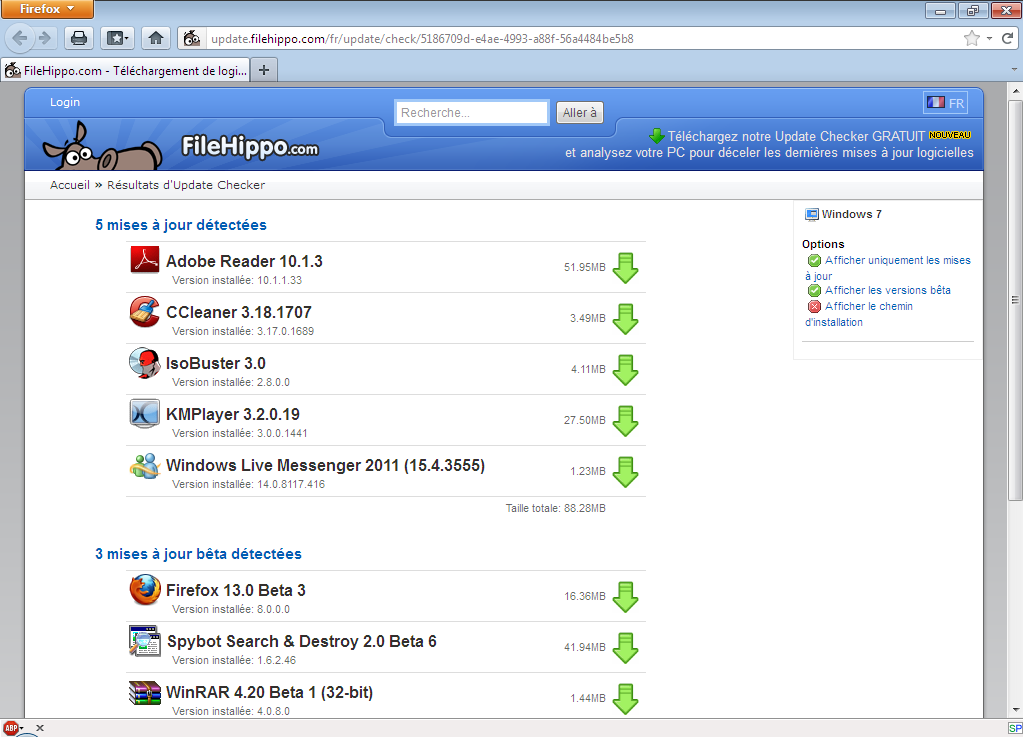Viewport: 1023px width, 737px height.
Task: Click the CCleaner application icon
Action: click(144, 311)
